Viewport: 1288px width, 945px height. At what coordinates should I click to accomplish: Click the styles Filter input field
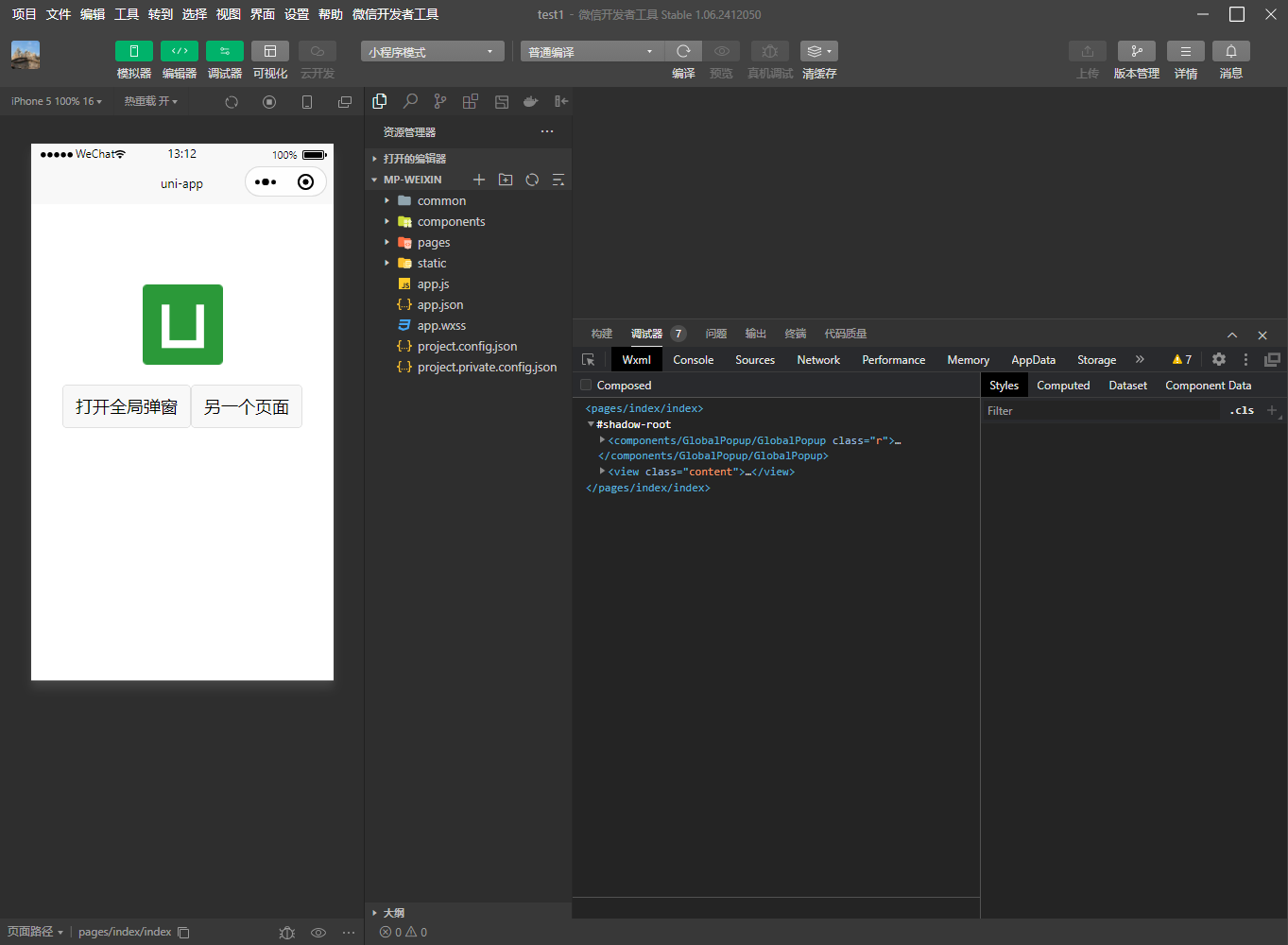[x=1101, y=411]
